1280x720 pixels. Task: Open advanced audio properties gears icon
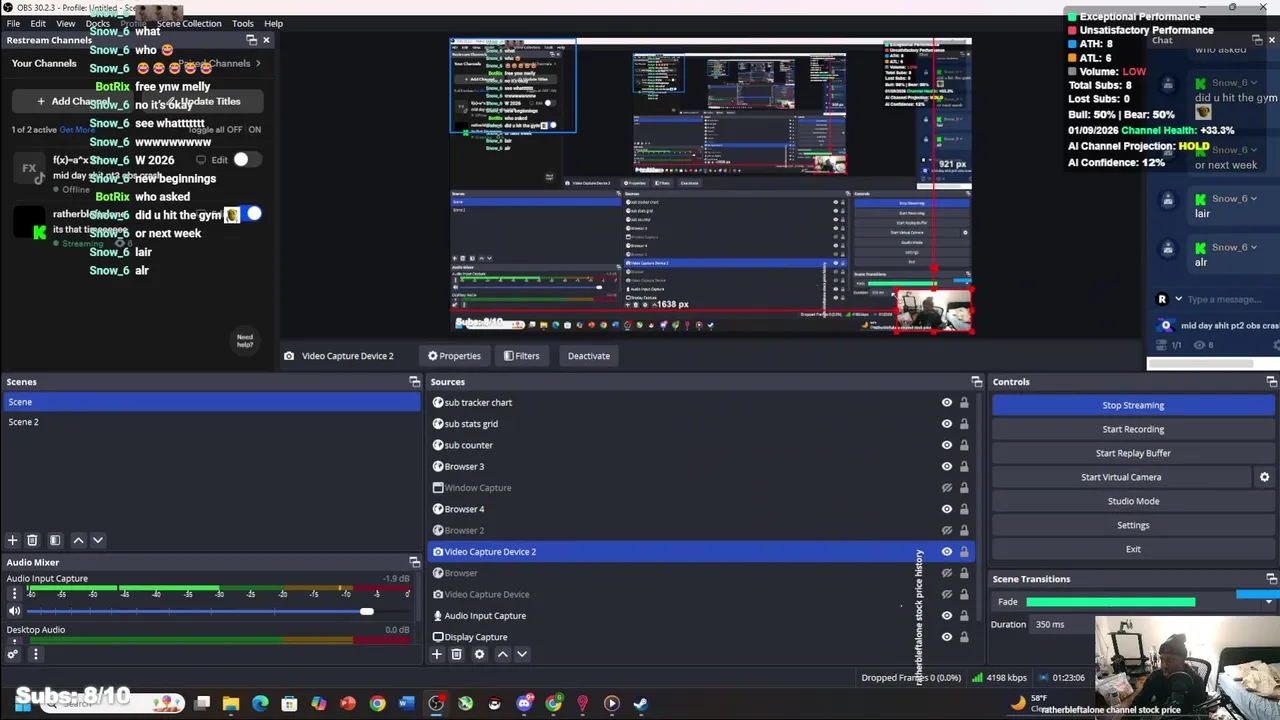13,655
